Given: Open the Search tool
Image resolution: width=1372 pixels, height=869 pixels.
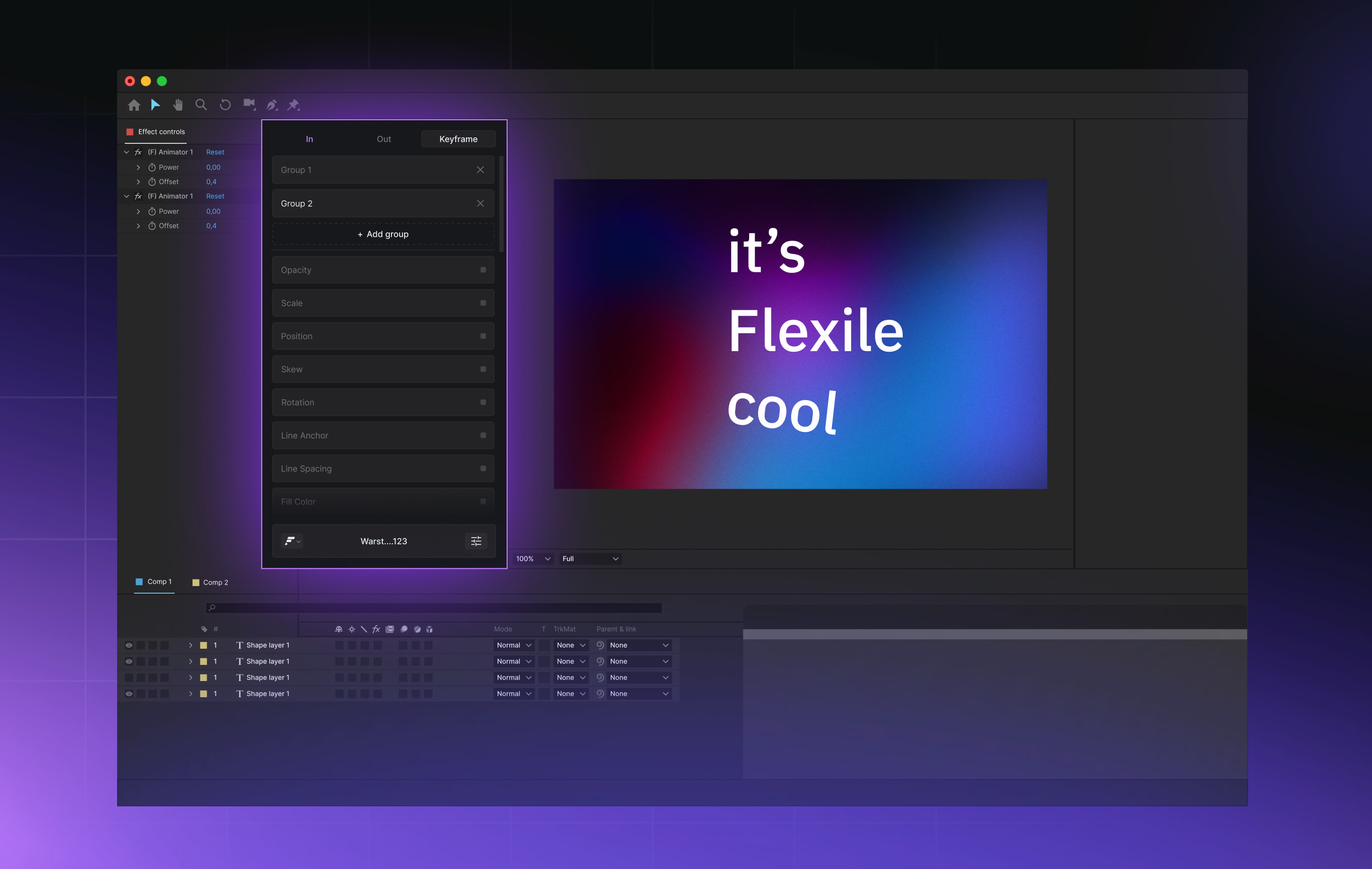Looking at the screenshot, I should pos(201,105).
